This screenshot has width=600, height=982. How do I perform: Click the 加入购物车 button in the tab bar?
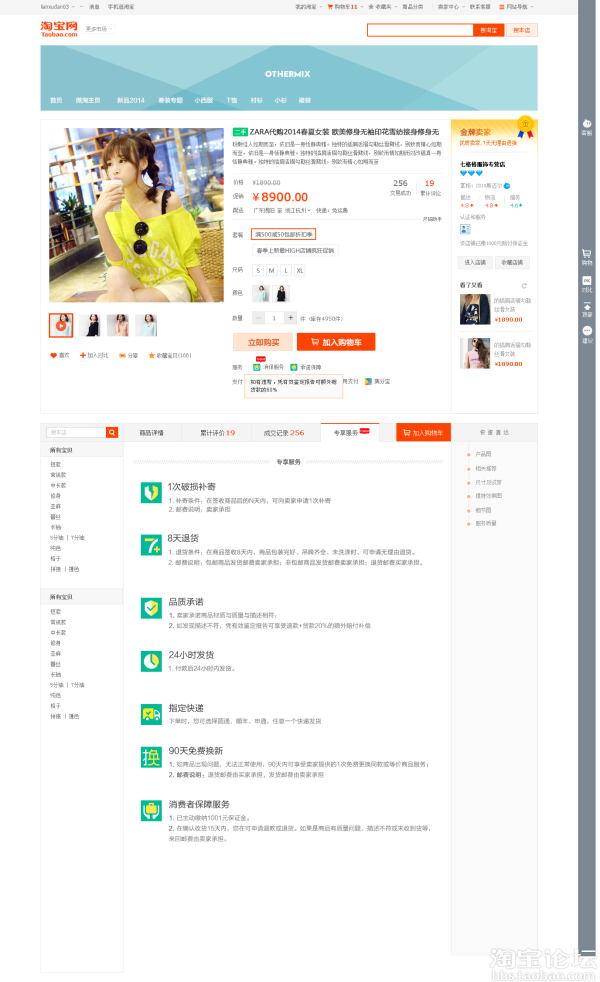[x=423, y=433]
